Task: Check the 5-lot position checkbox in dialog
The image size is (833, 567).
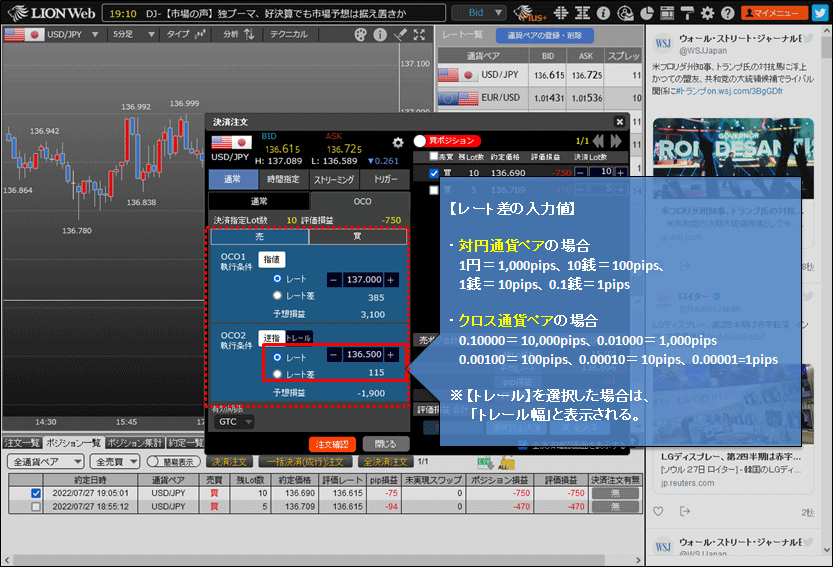Action: [434, 190]
